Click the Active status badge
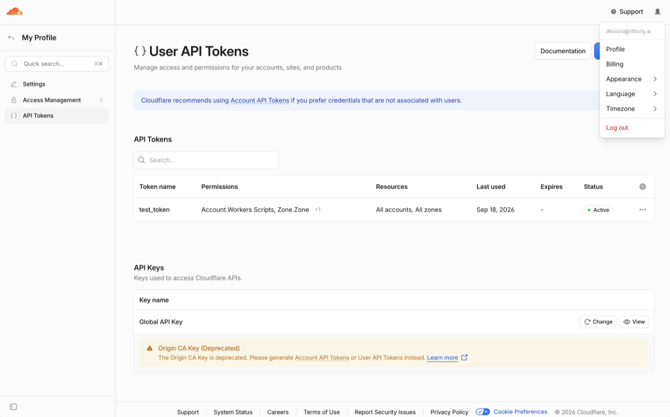The width and height of the screenshot is (670, 417). tap(598, 210)
